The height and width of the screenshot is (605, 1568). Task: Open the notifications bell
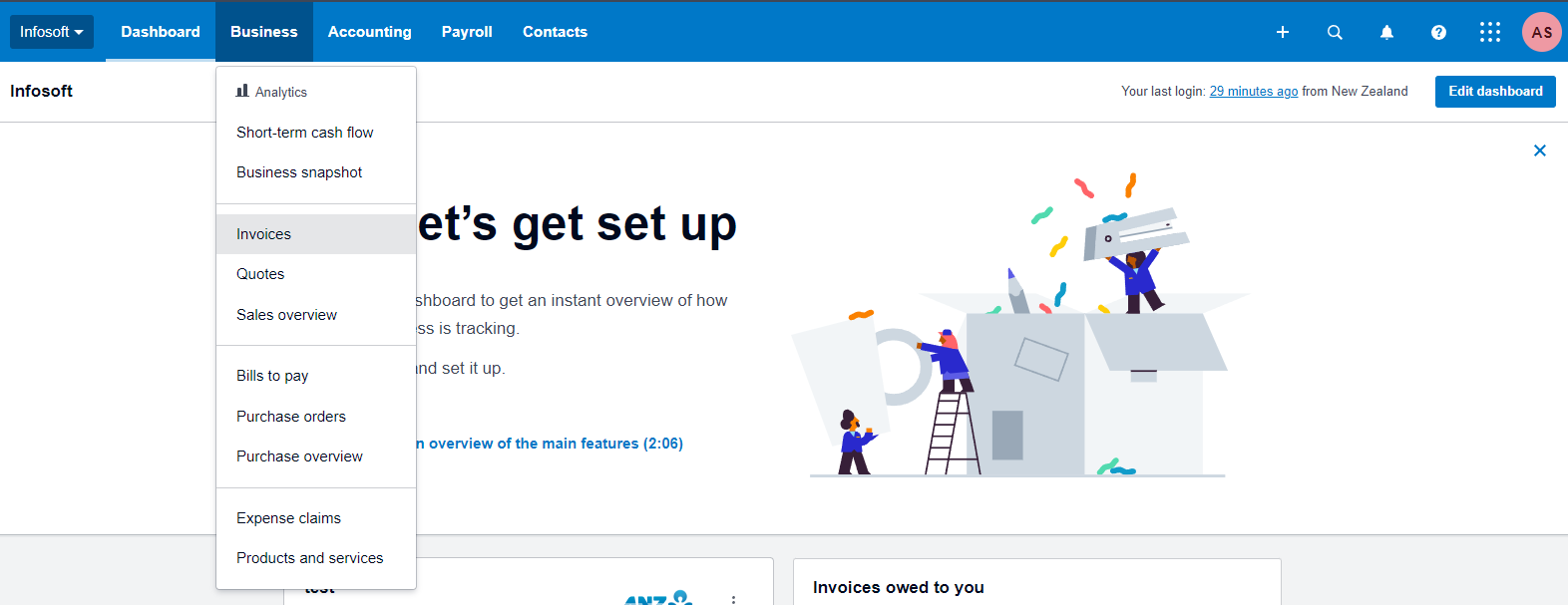pyautogui.click(x=1386, y=32)
